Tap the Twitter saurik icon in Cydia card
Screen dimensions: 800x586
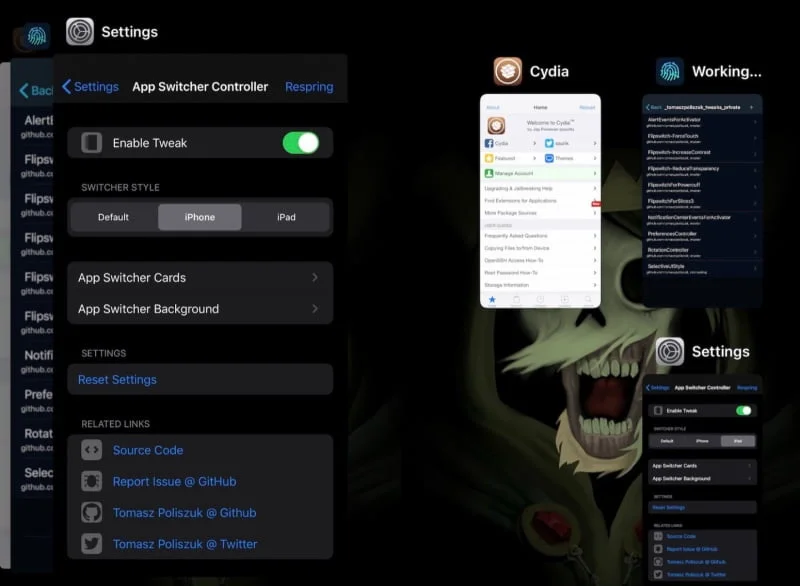coord(549,143)
